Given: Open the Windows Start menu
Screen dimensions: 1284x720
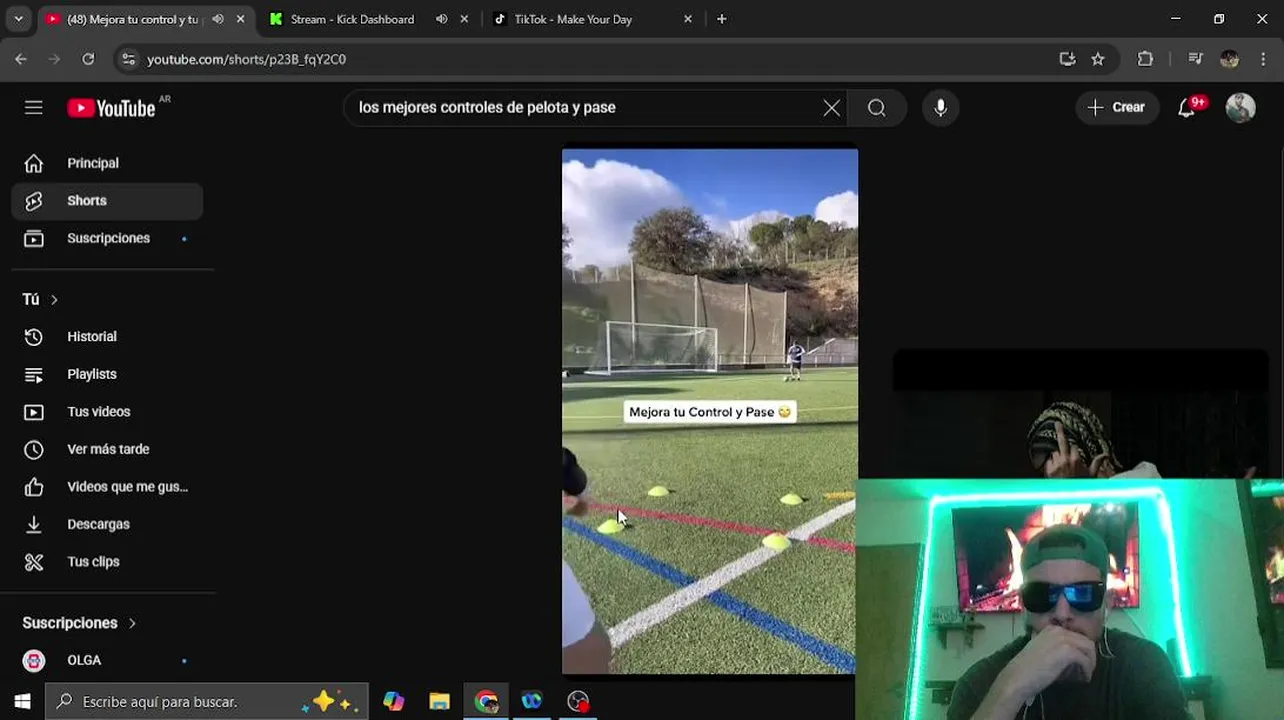Looking at the screenshot, I should (x=22, y=701).
